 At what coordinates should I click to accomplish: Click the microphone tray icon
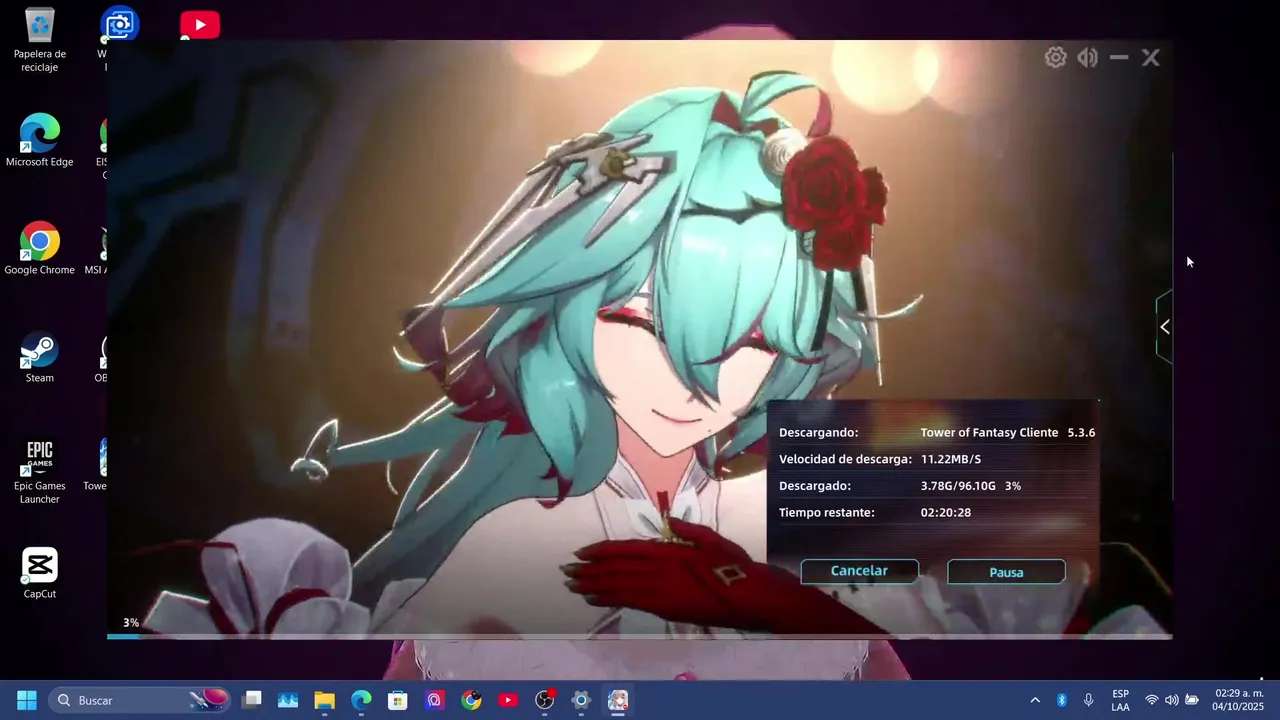click(1088, 700)
